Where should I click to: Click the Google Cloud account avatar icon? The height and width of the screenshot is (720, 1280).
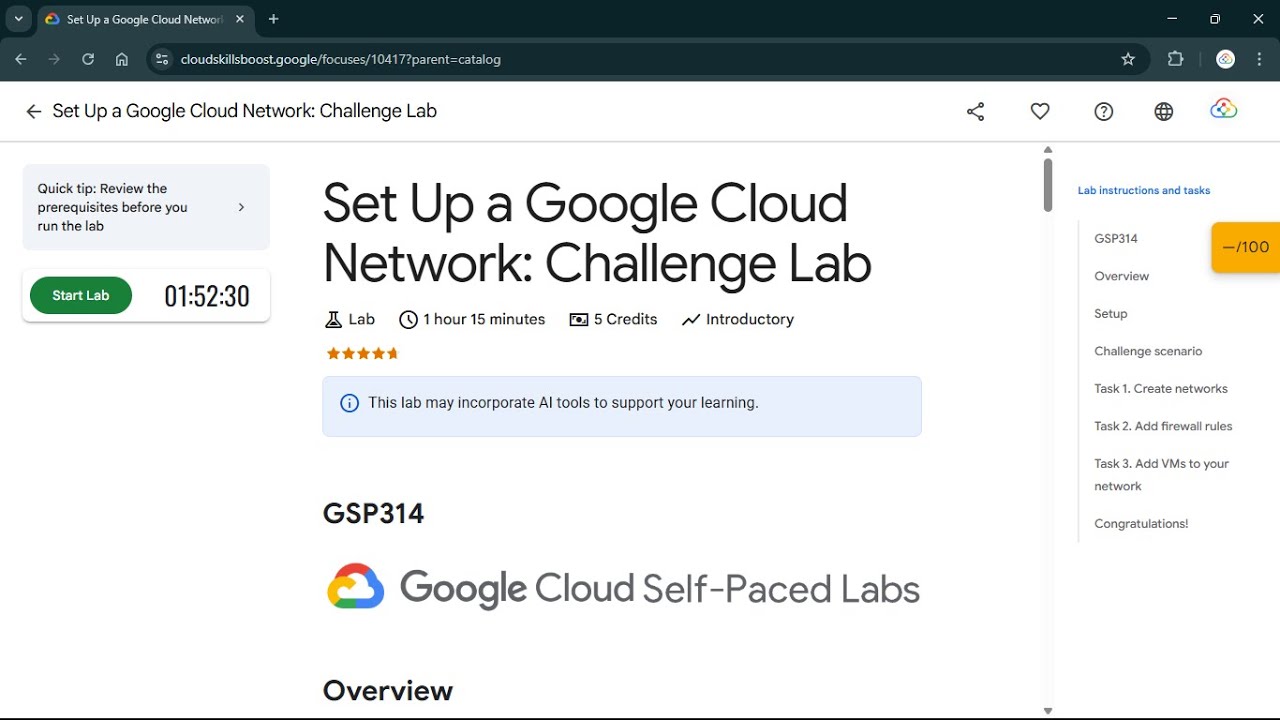point(1224,110)
